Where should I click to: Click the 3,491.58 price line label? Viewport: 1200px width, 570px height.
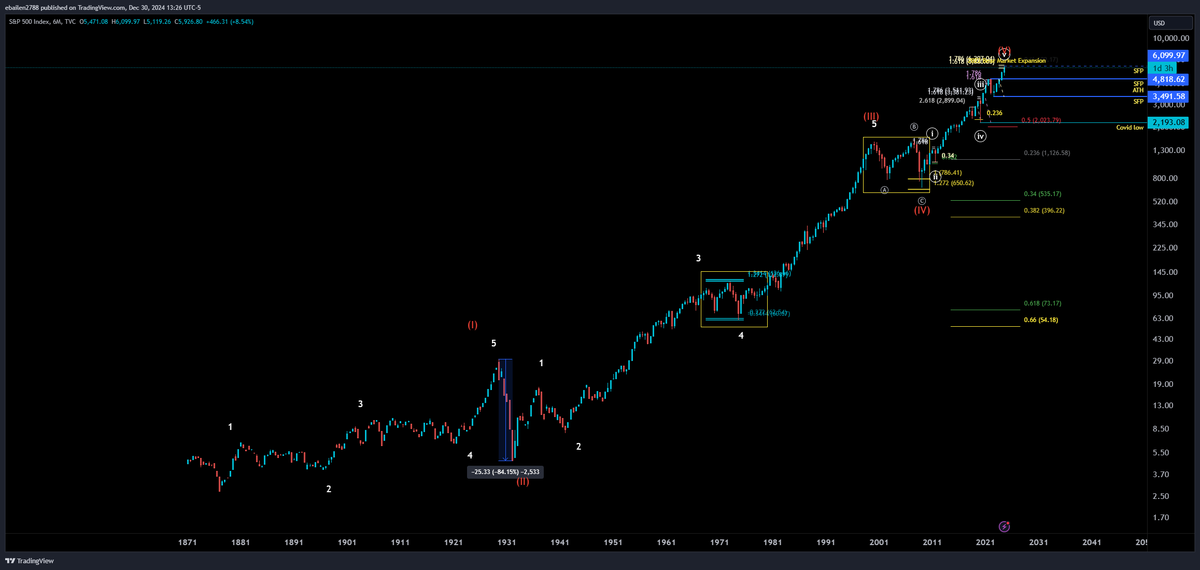pyautogui.click(x=1168, y=97)
